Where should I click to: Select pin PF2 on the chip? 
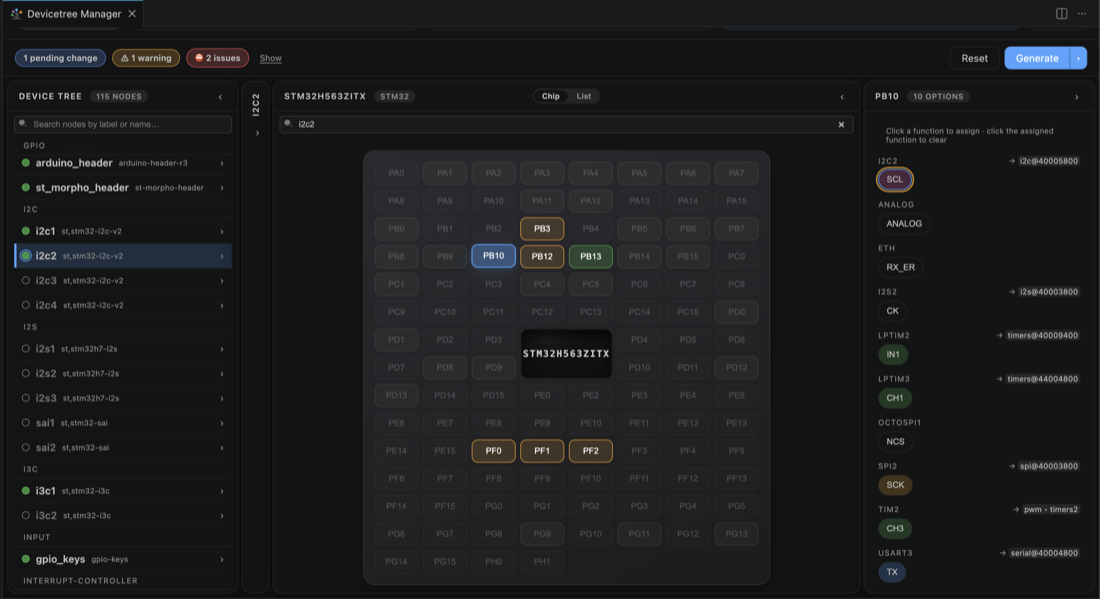coord(591,451)
